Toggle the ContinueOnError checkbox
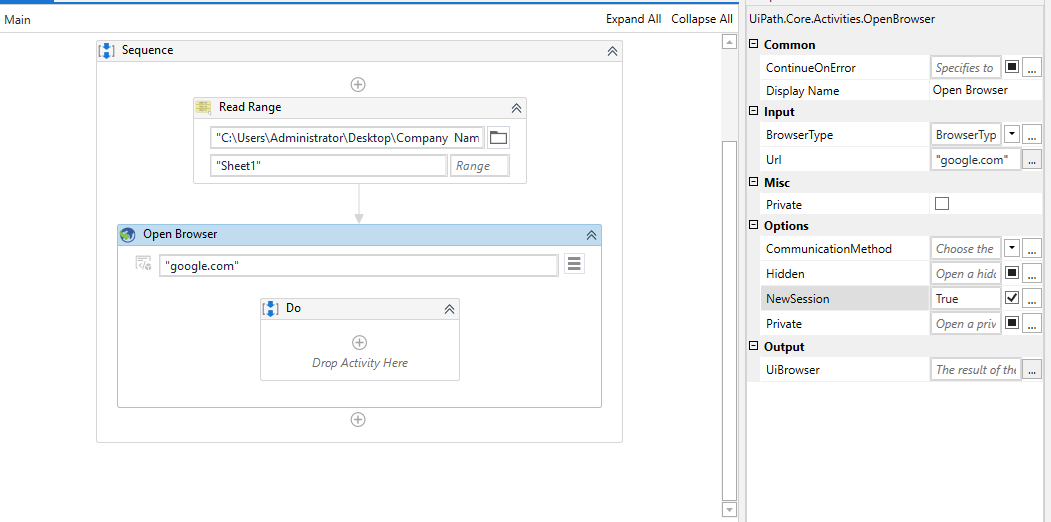Image resolution: width=1051 pixels, height=522 pixels. pos(1012,67)
